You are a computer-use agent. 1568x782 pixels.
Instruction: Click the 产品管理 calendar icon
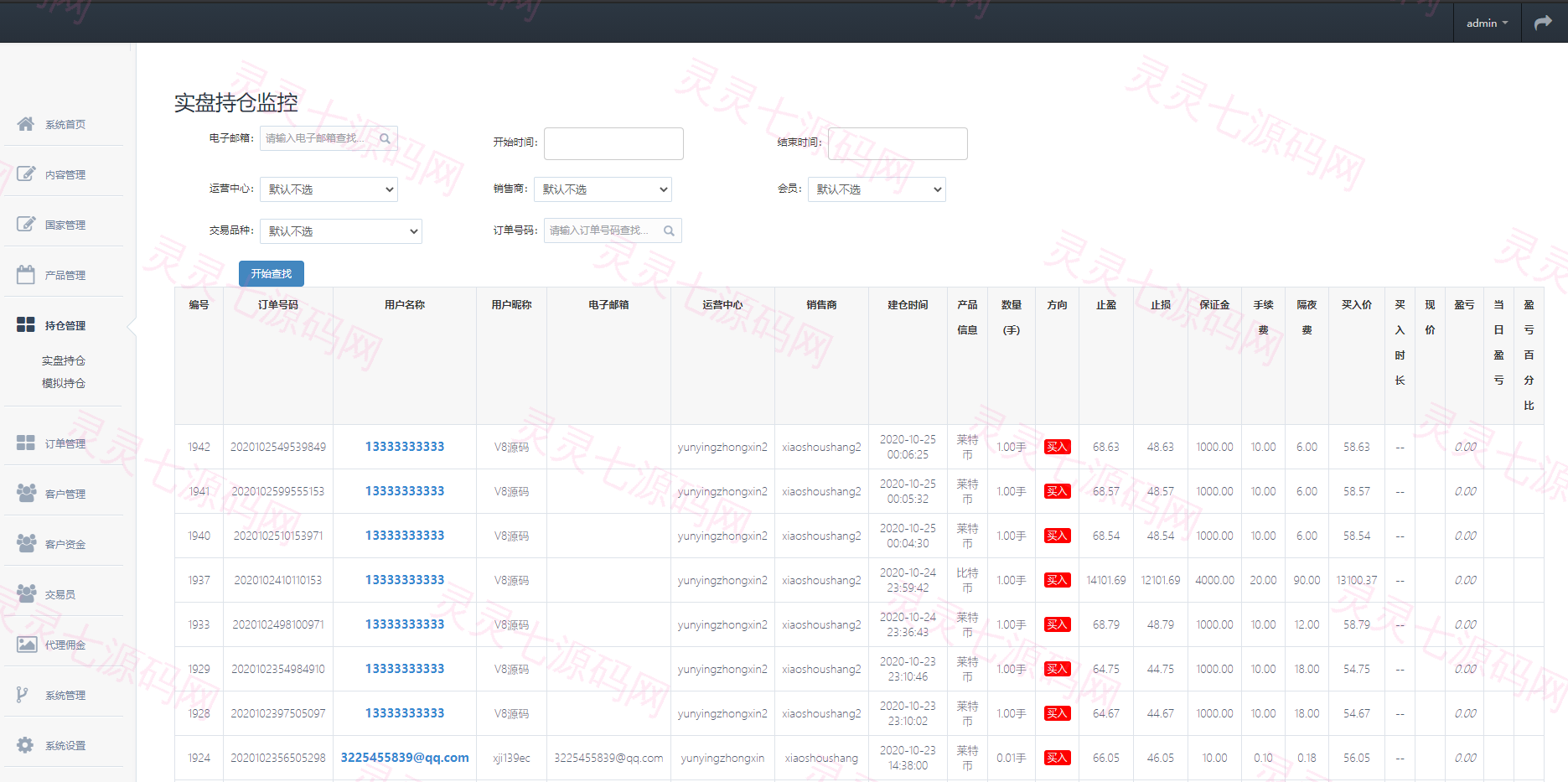pyautogui.click(x=26, y=274)
